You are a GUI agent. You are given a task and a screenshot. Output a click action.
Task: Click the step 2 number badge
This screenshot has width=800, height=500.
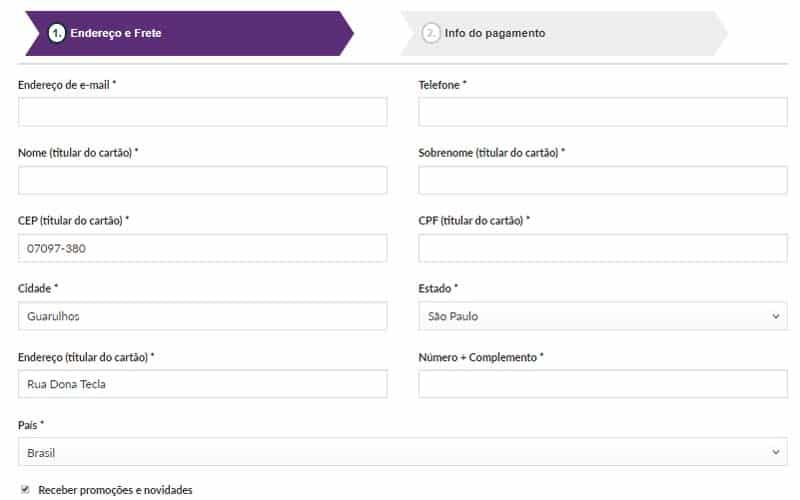click(x=431, y=33)
